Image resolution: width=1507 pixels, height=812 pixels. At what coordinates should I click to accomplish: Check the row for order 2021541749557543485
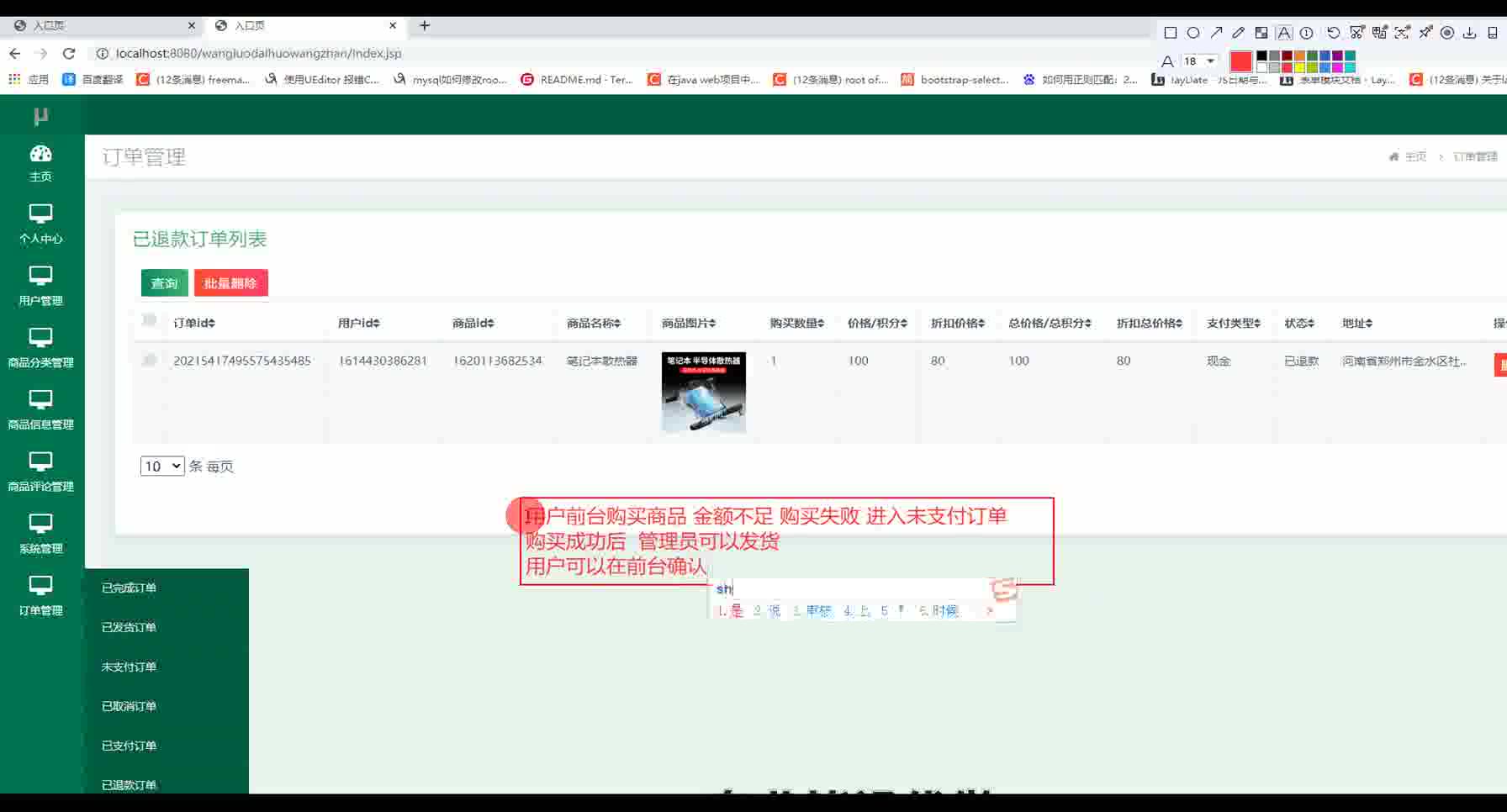coord(149,361)
